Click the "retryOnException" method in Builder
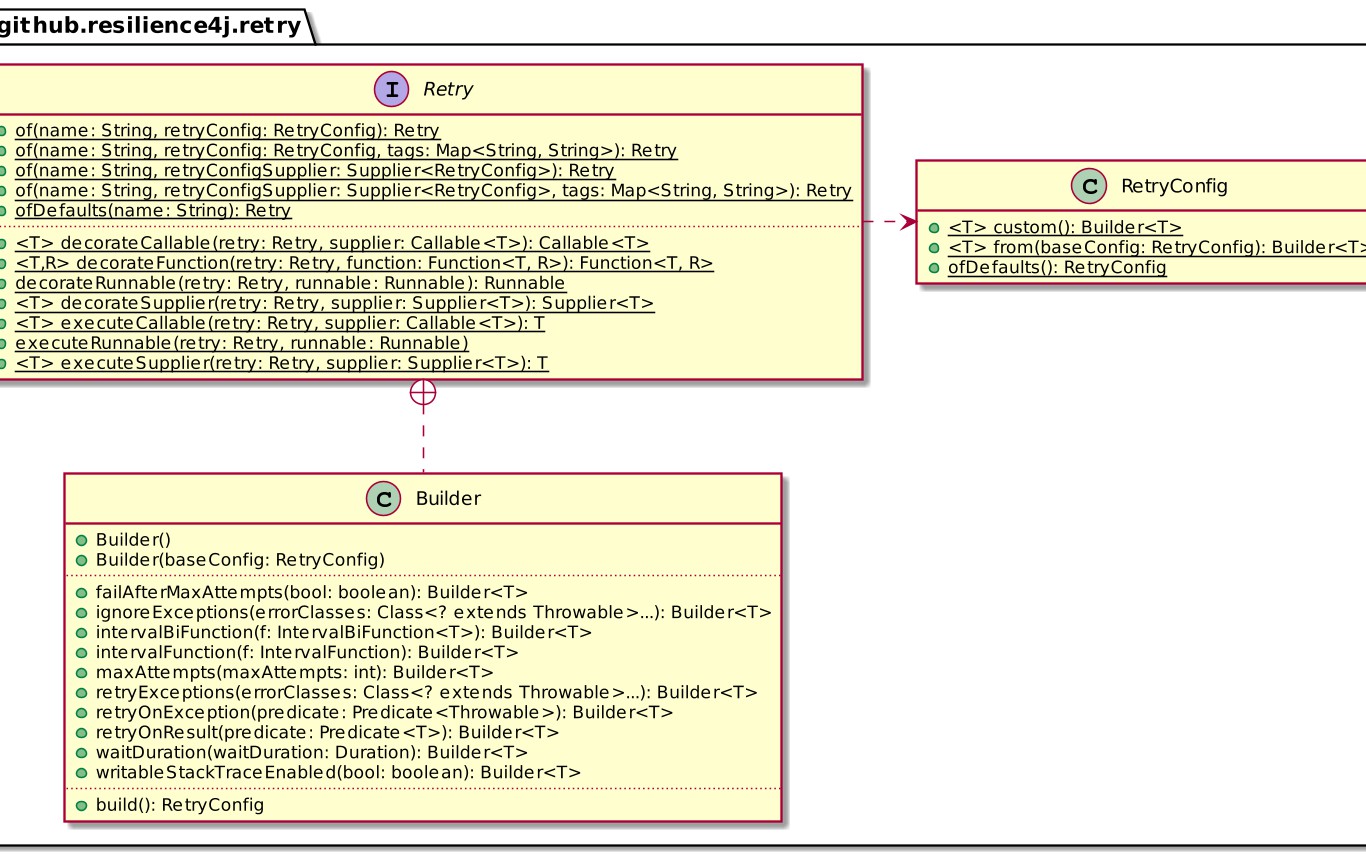This screenshot has height=854, width=1366. pyautogui.click(x=384, y=713)
